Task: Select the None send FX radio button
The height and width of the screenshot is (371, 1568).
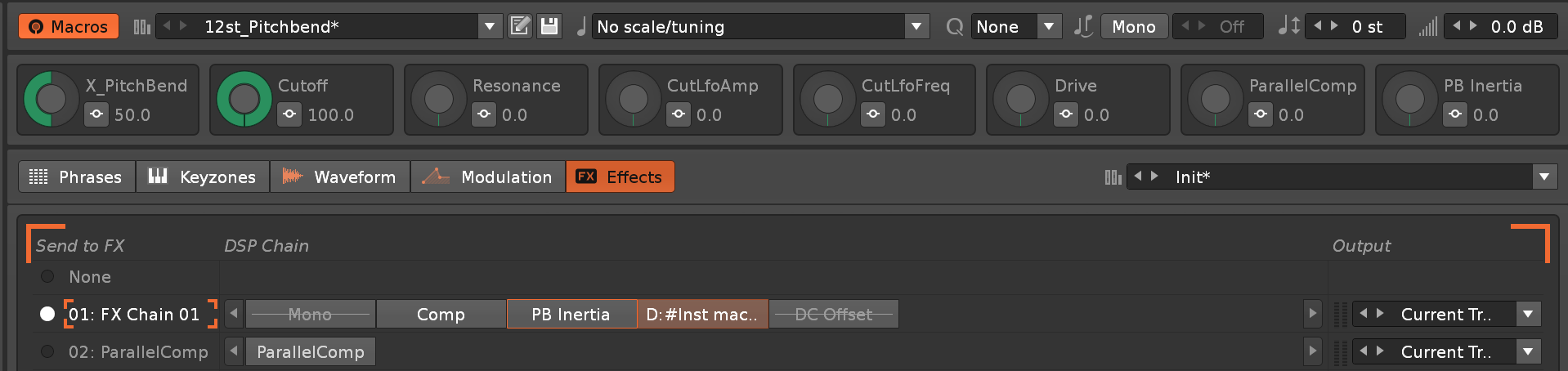Action: [47, 277]
